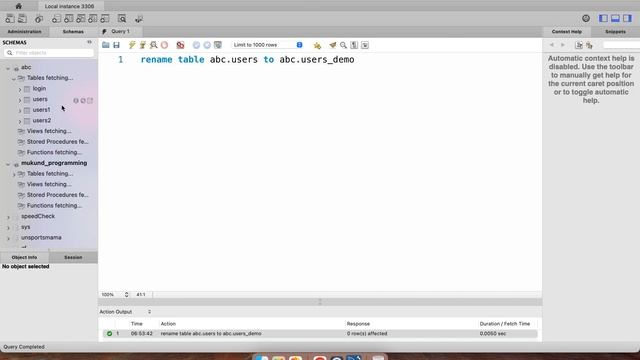
Task: Toggle the right secondary sidebar
Action: pos(627,18)
